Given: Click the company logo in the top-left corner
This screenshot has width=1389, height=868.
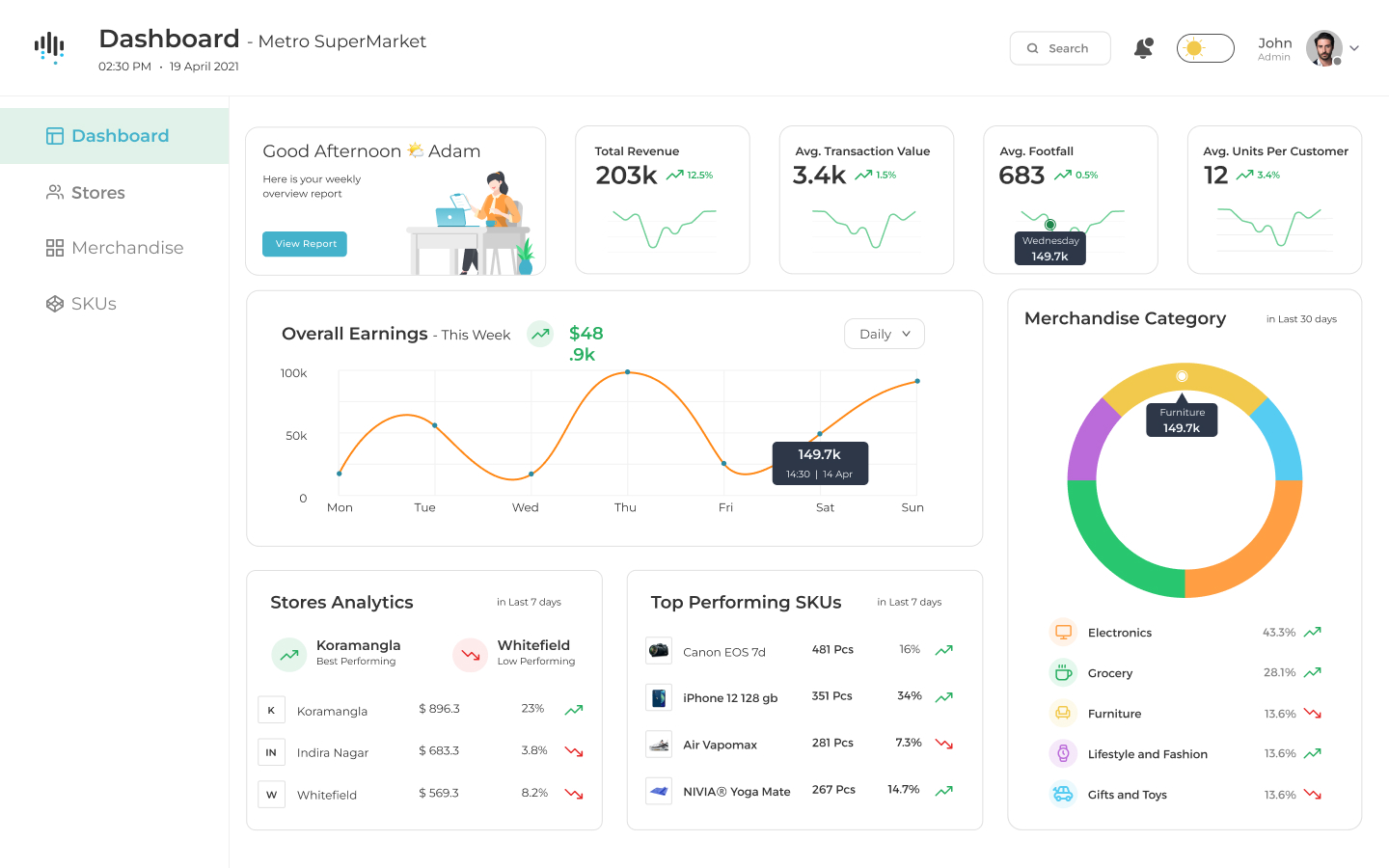Looking at the screenshot, I should (48, 46).
